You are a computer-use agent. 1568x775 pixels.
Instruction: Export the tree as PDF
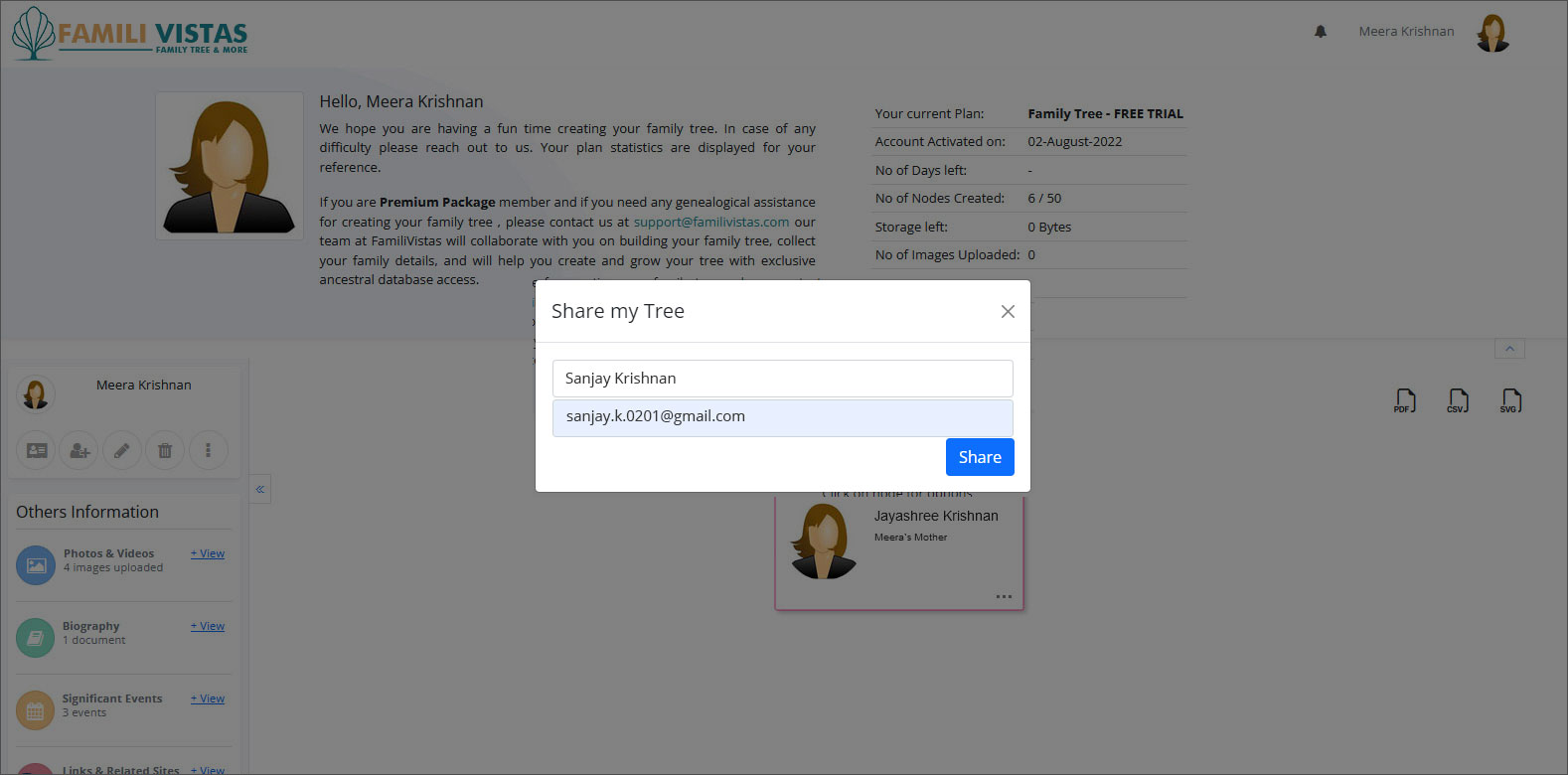[x=1405, y=400]
